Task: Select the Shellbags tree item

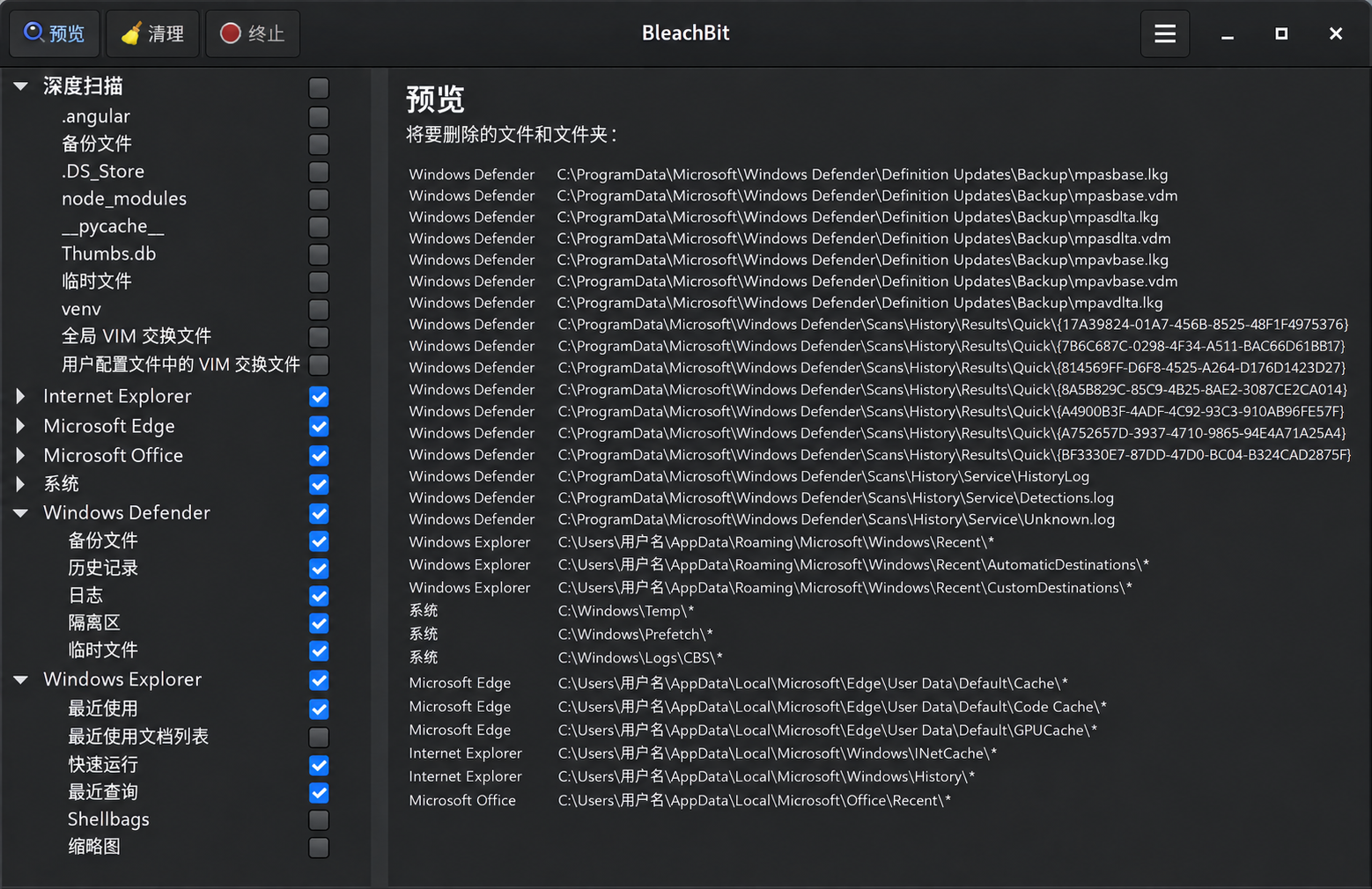Action: coord(108,819)
